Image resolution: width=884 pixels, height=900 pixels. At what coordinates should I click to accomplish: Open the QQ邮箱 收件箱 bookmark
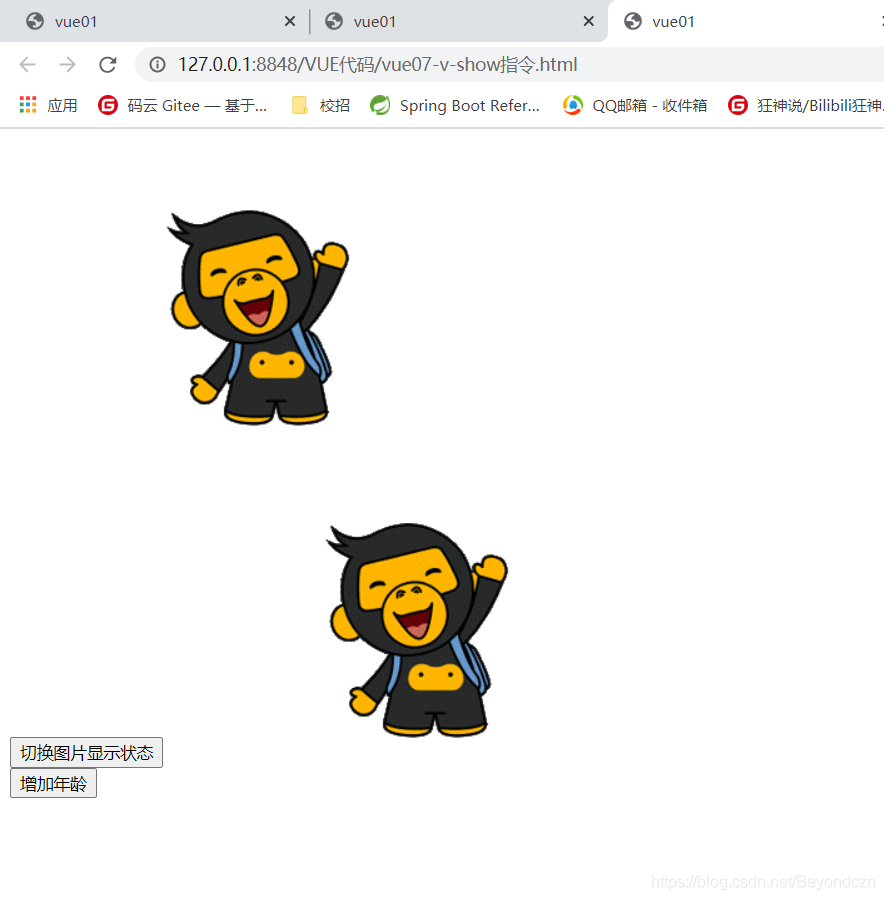tap(635, 106)
